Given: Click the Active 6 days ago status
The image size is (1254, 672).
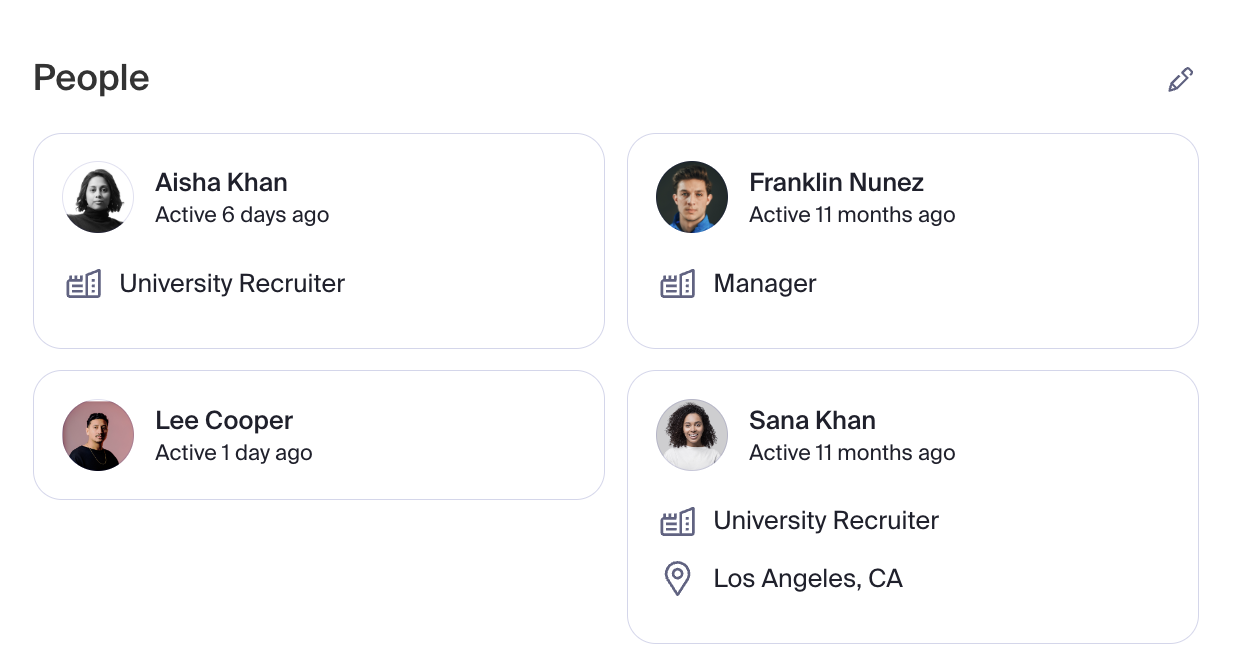Looking at the screenshot, I should pos(242,215).
